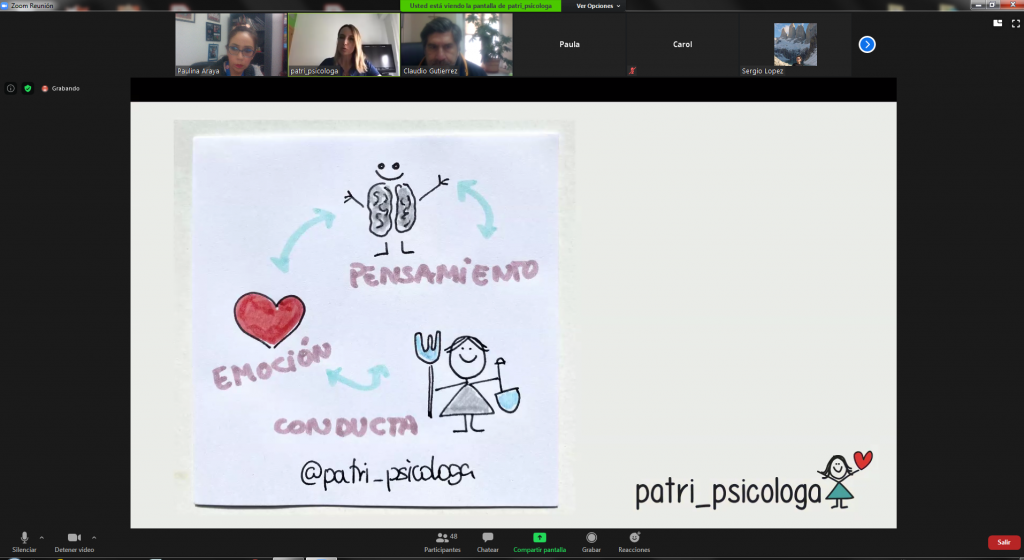Click the meeting information icon
This screenshot has height=560, width=1024.
pos(11,88)
